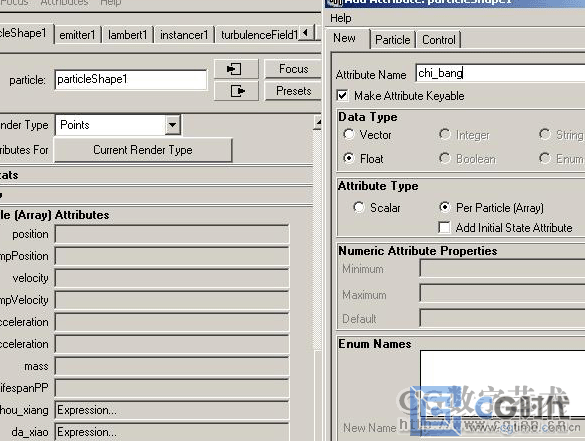Select Vector data type
The image size is (585, 441).
click(x=349, y=134)
